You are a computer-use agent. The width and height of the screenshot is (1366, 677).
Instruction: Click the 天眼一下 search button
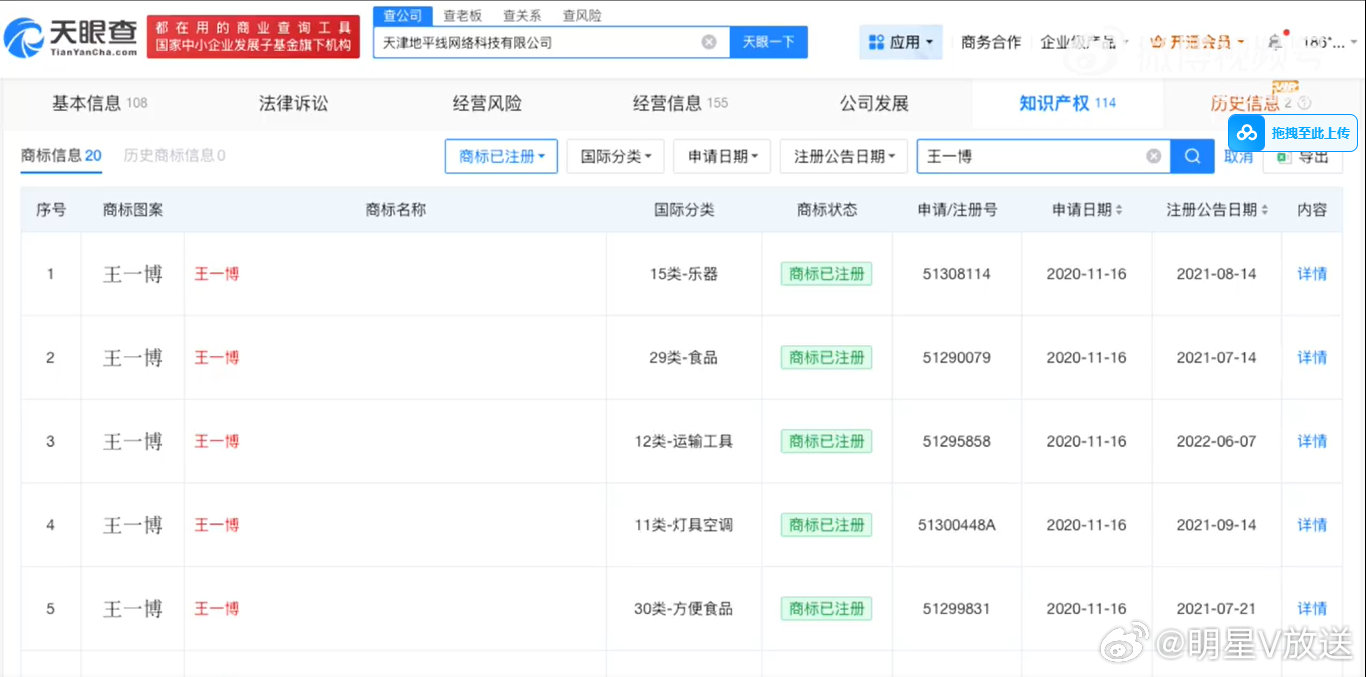(768, 41)
